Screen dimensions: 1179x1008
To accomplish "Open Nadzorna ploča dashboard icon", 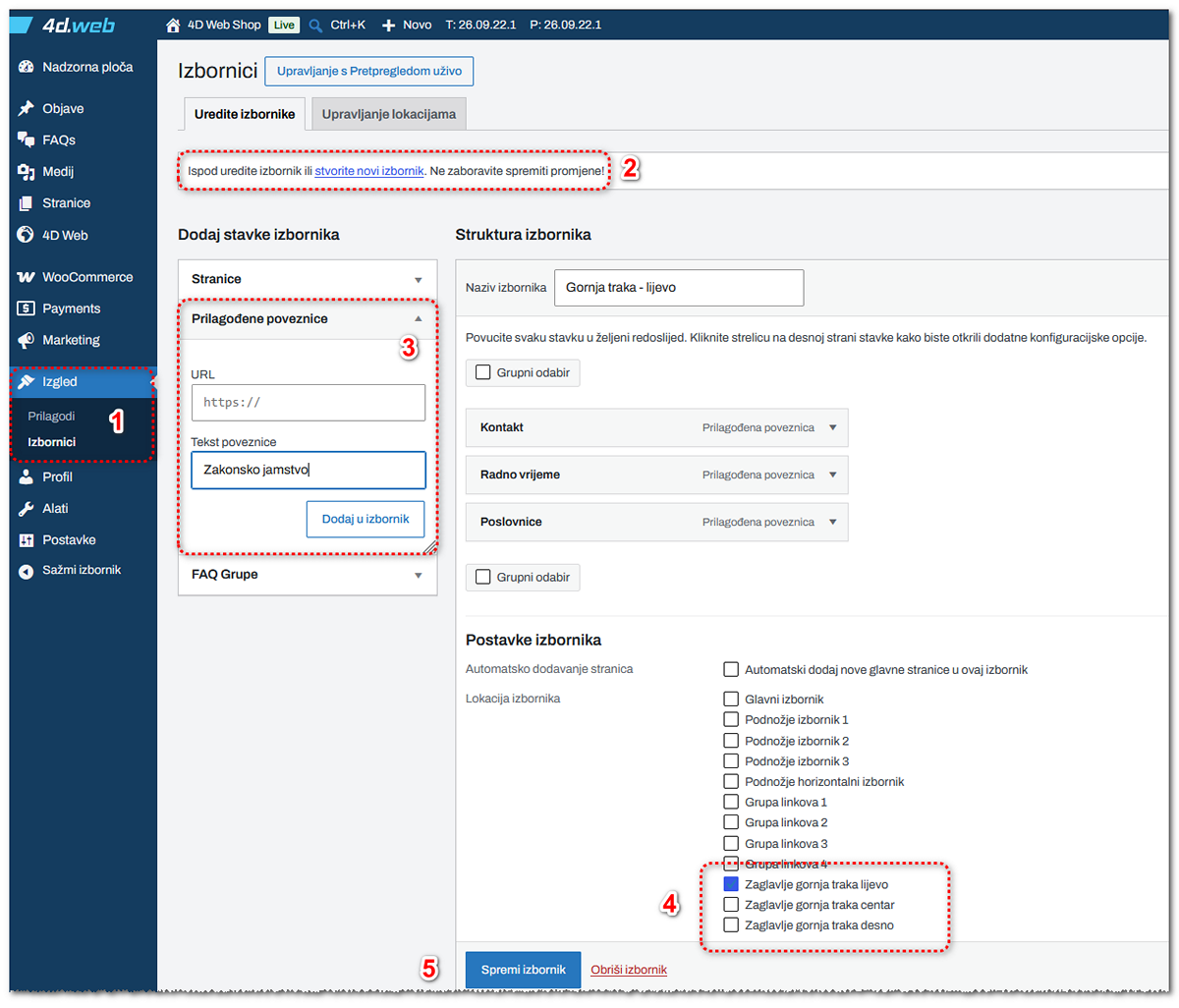I will (x=27, y=67).
